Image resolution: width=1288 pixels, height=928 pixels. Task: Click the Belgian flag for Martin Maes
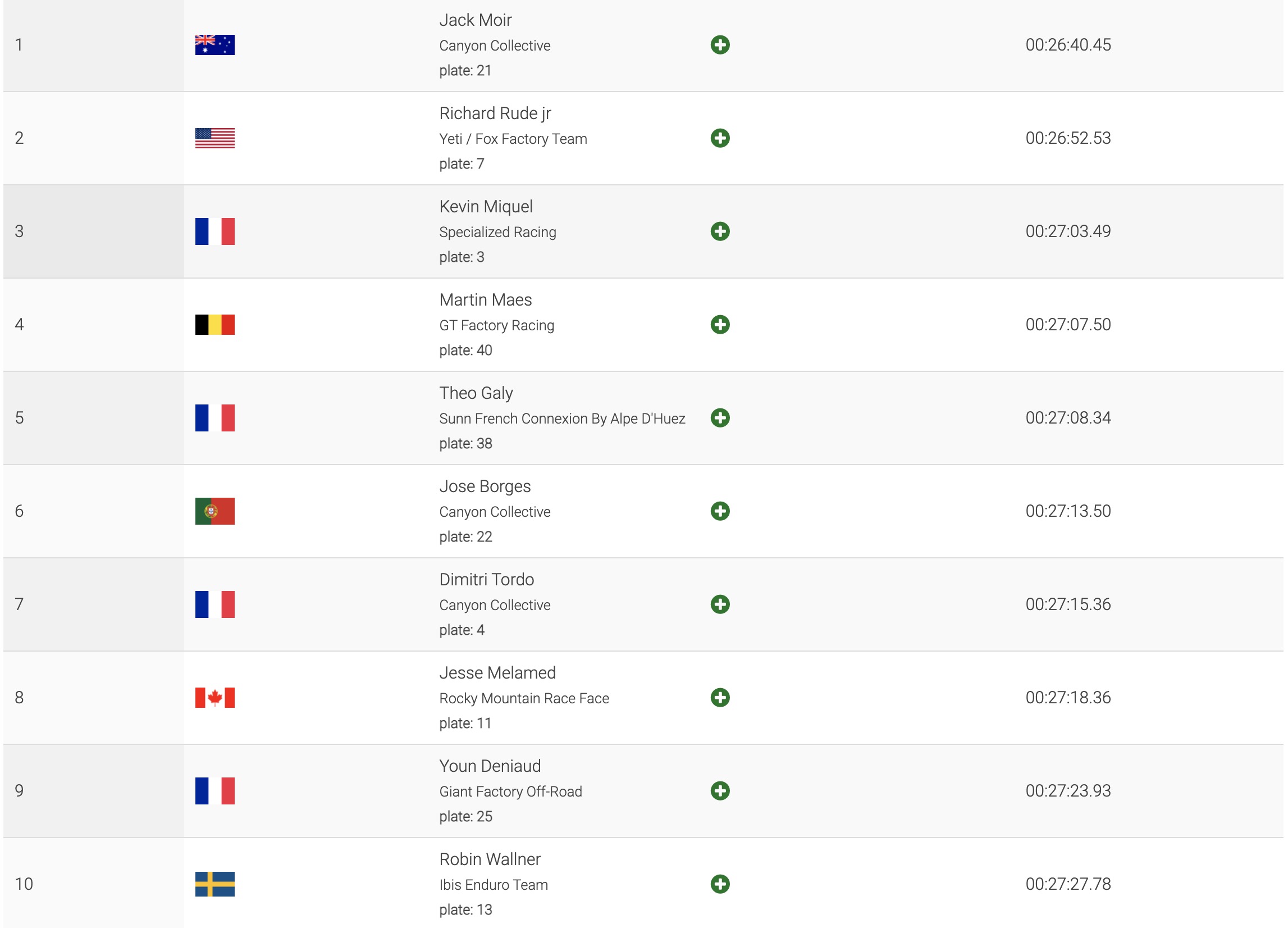(214, 325)
